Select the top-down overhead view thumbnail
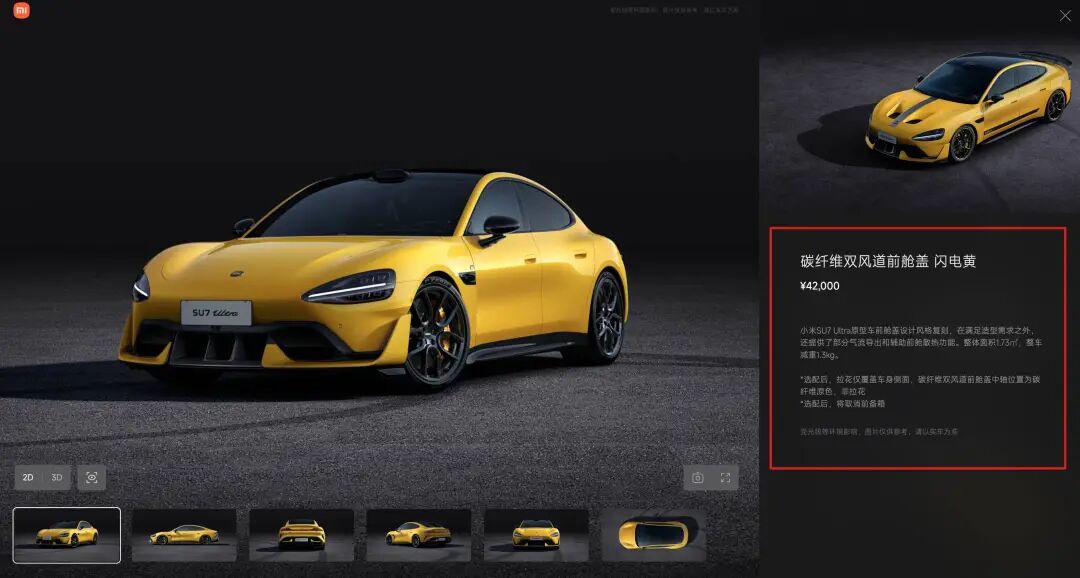The width and height of the screenshot is (1080, 578). [654, 535]
